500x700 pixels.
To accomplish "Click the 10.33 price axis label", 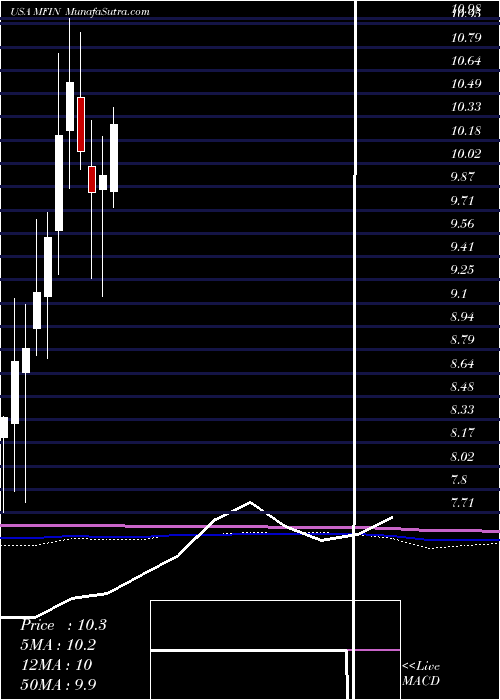I will (x=466, y=107).
